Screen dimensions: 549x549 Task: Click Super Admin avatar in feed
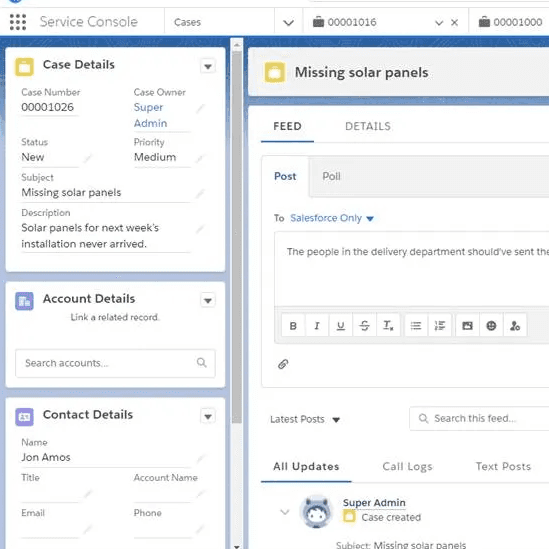[316, 512]
